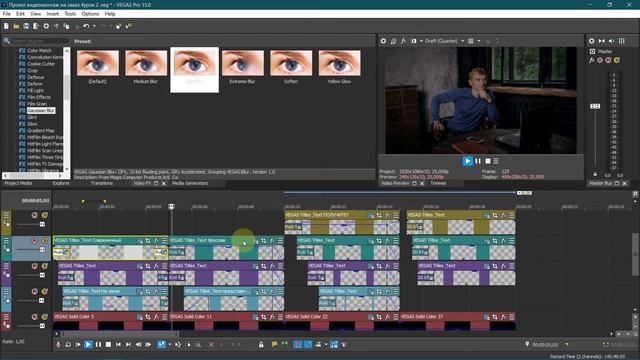The width and height of the screenshot is (640, 360).
Task: Save the project with the floppy disk icon
Action: 26,26
